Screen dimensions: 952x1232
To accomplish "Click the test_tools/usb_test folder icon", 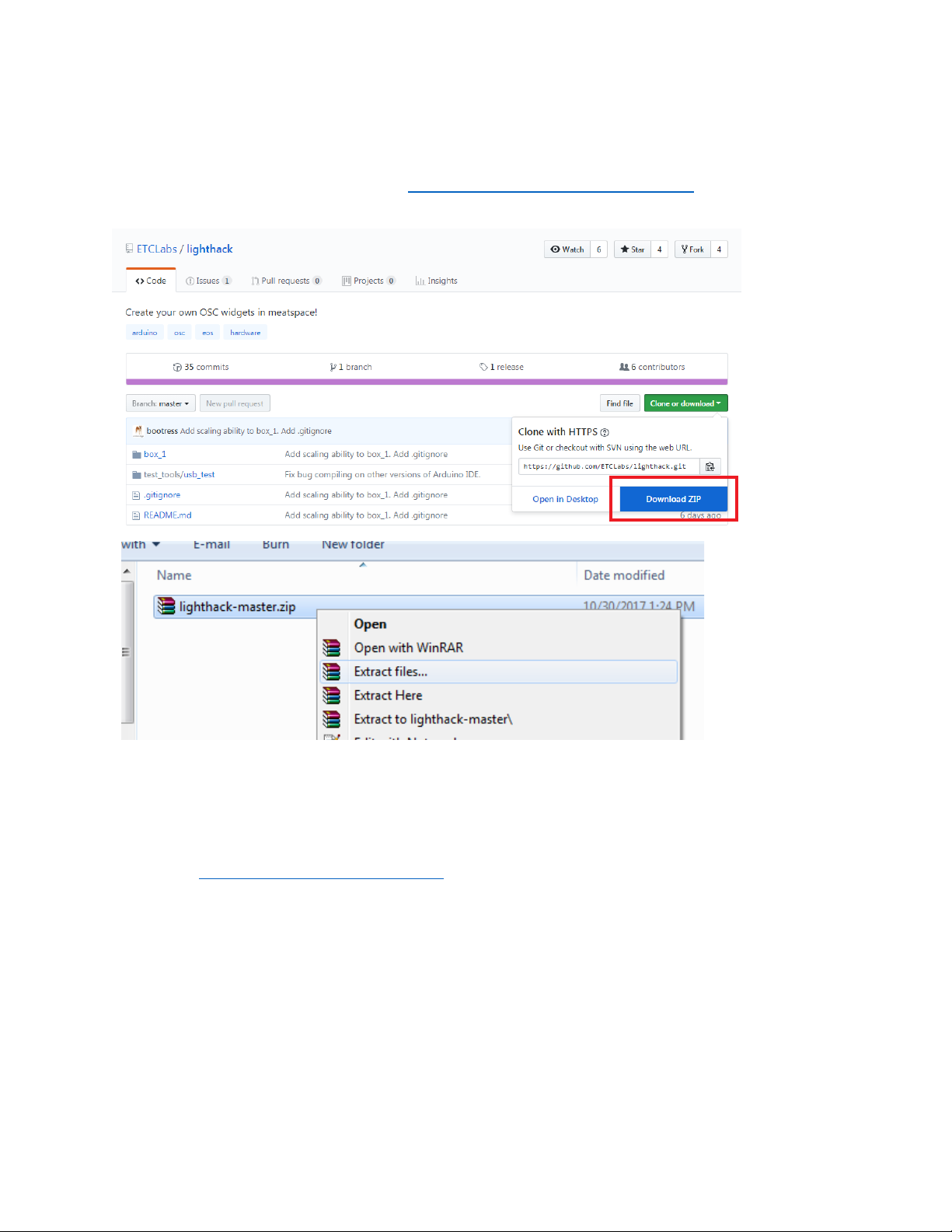I will pyautogui.click(x=137, y=474).
